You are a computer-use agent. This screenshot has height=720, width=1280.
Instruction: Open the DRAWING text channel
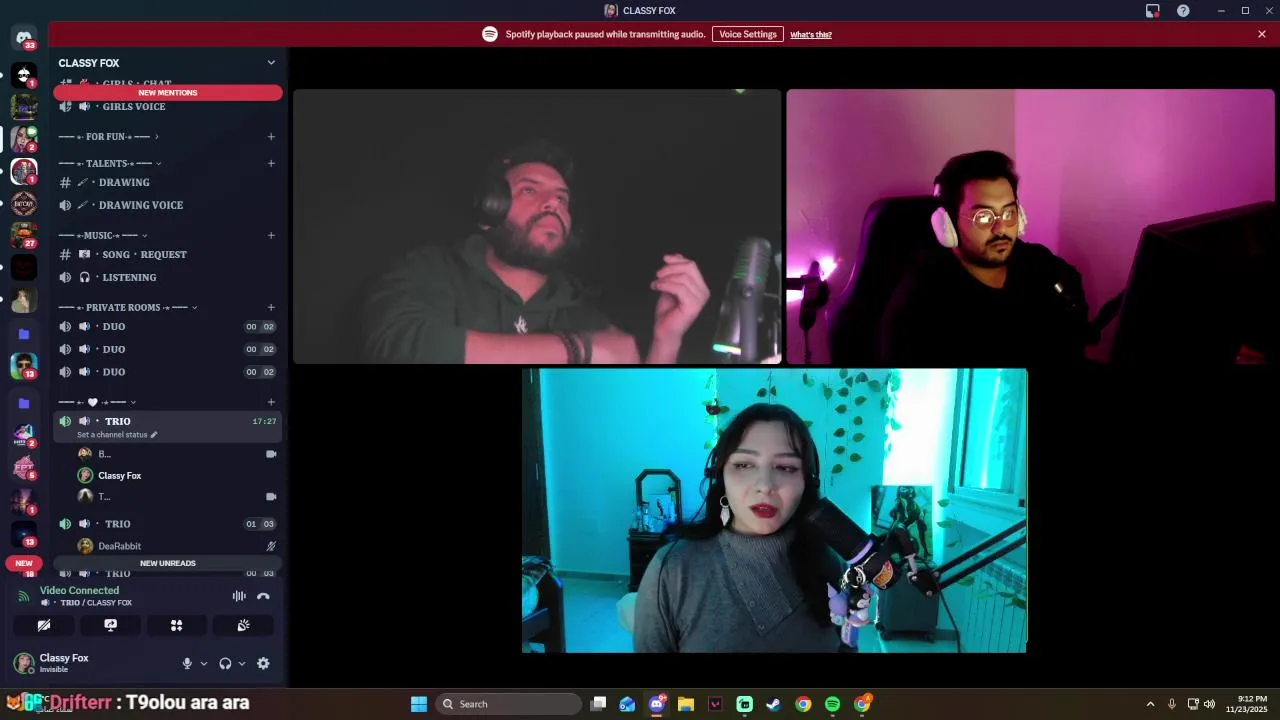click(x=168, y=182)
